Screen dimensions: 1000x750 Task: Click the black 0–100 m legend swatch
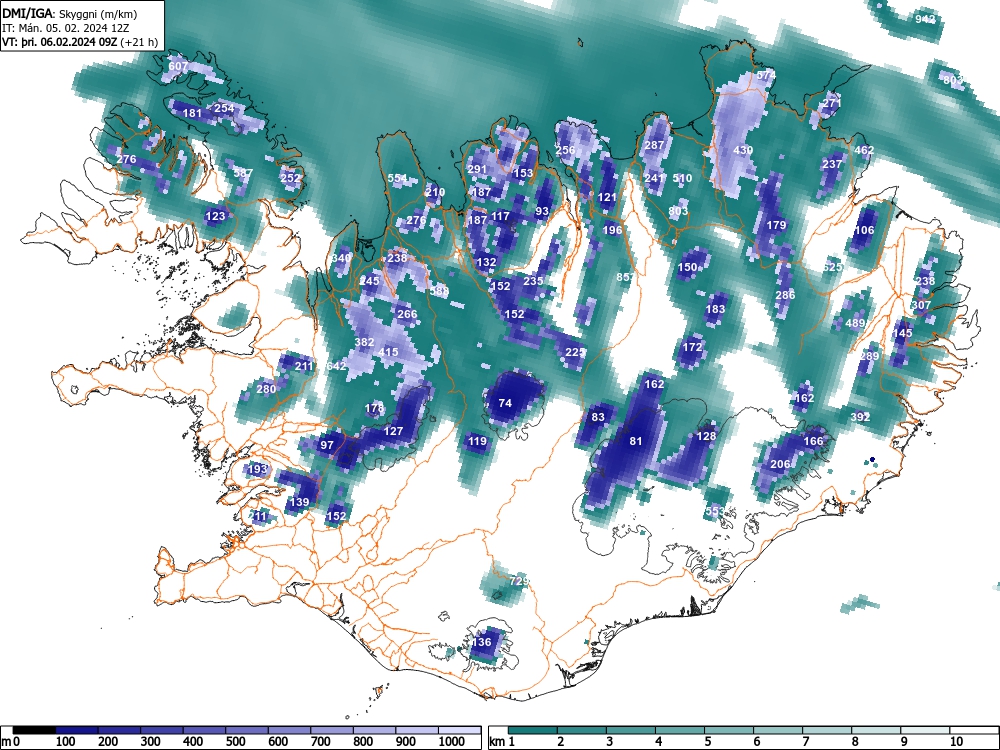tap(34, 730)
